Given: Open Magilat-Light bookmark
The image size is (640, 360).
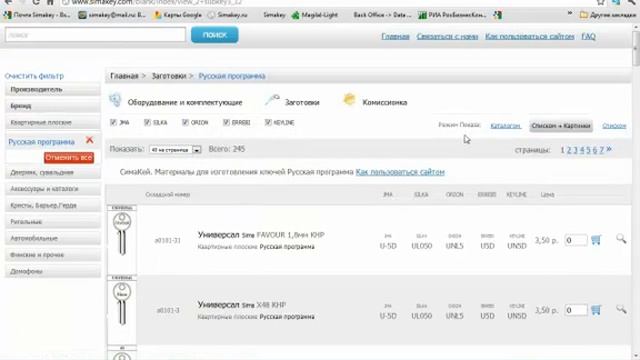Looking at the screenshot, I should (x=315, y=15).
